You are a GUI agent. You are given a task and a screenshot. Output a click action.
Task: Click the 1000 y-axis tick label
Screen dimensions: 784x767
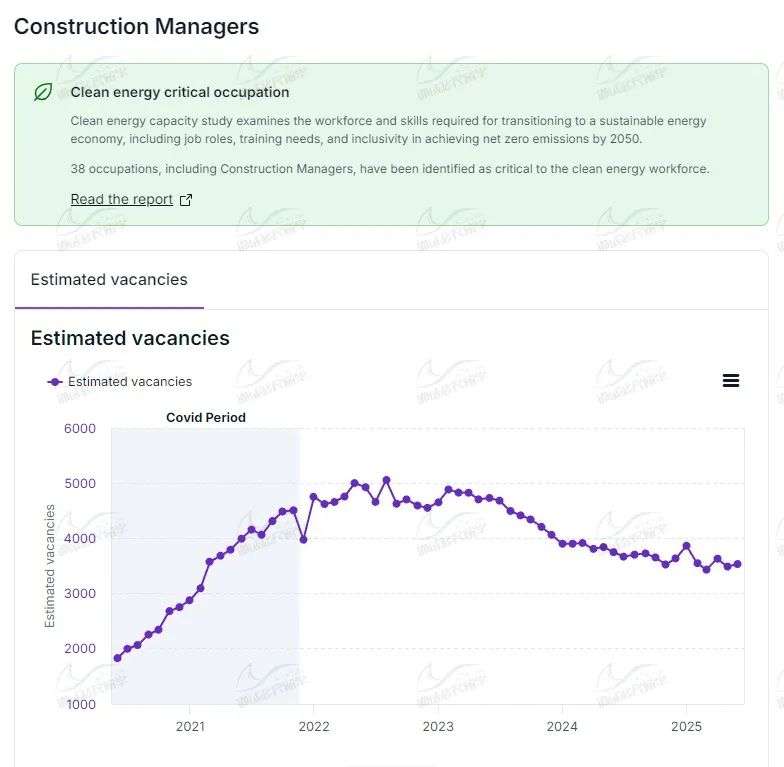click(x=79, y=704)
